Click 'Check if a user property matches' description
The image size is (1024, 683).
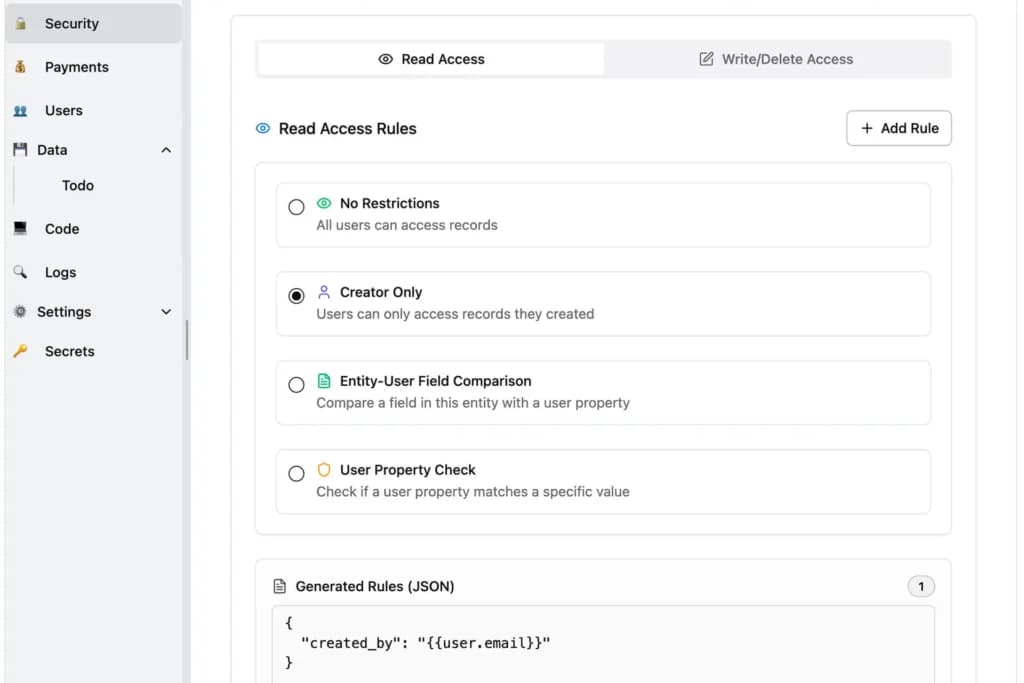pos(473,491)
